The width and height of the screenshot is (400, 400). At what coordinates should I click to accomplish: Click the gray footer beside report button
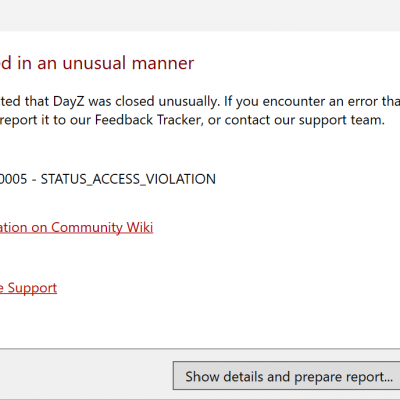click(86, 375)
